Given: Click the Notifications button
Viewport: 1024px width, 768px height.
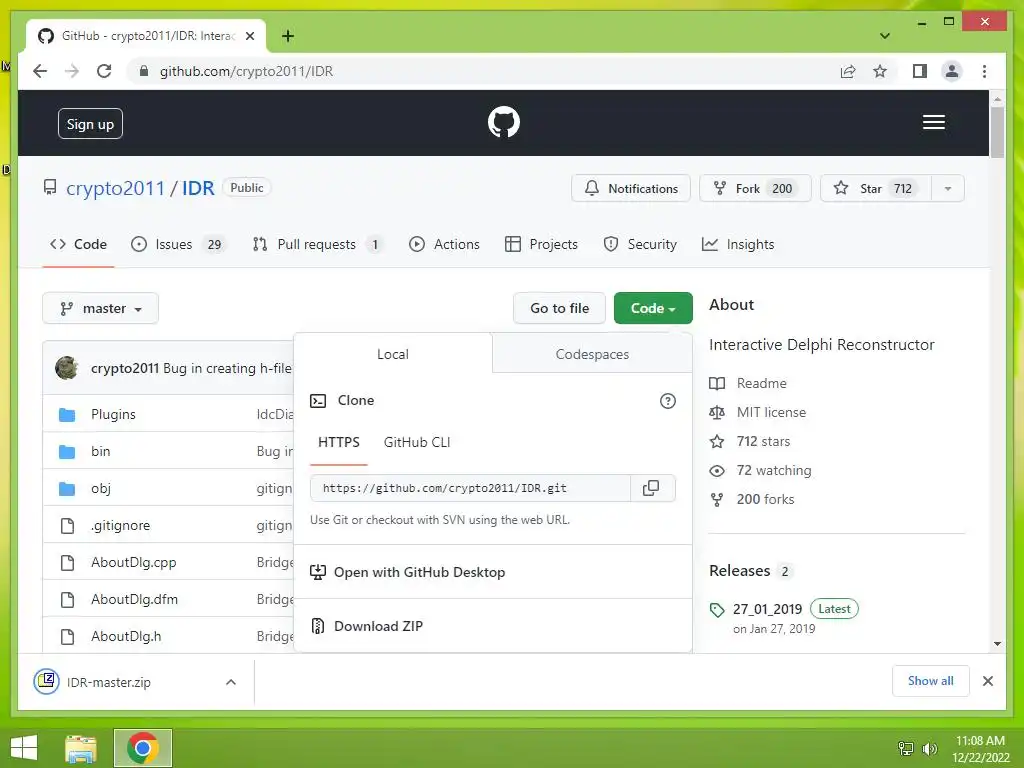Looking at the screenshot, I should pos(631,189).
